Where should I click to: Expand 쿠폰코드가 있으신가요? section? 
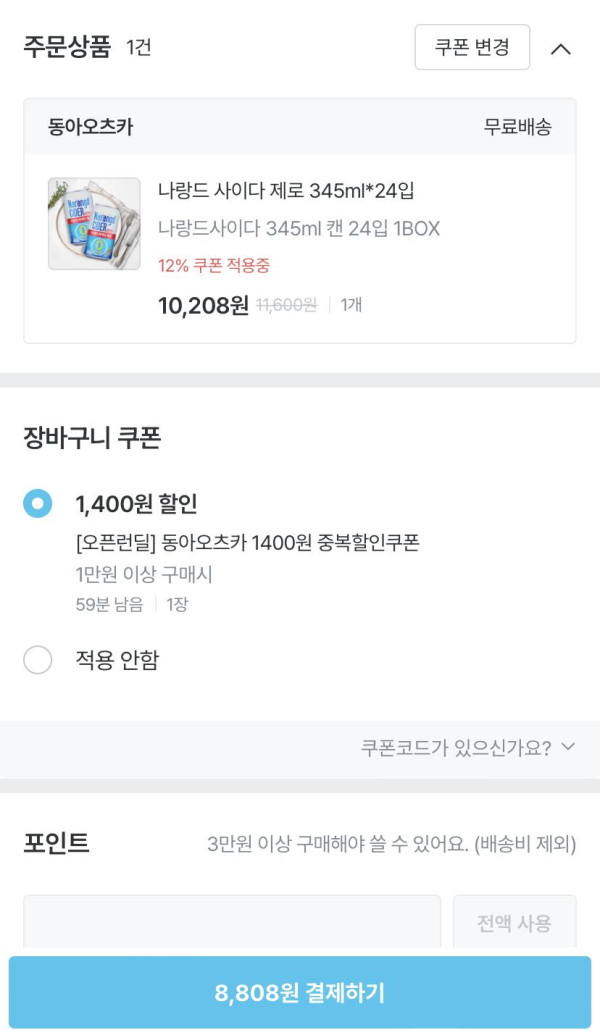[468, 747]
